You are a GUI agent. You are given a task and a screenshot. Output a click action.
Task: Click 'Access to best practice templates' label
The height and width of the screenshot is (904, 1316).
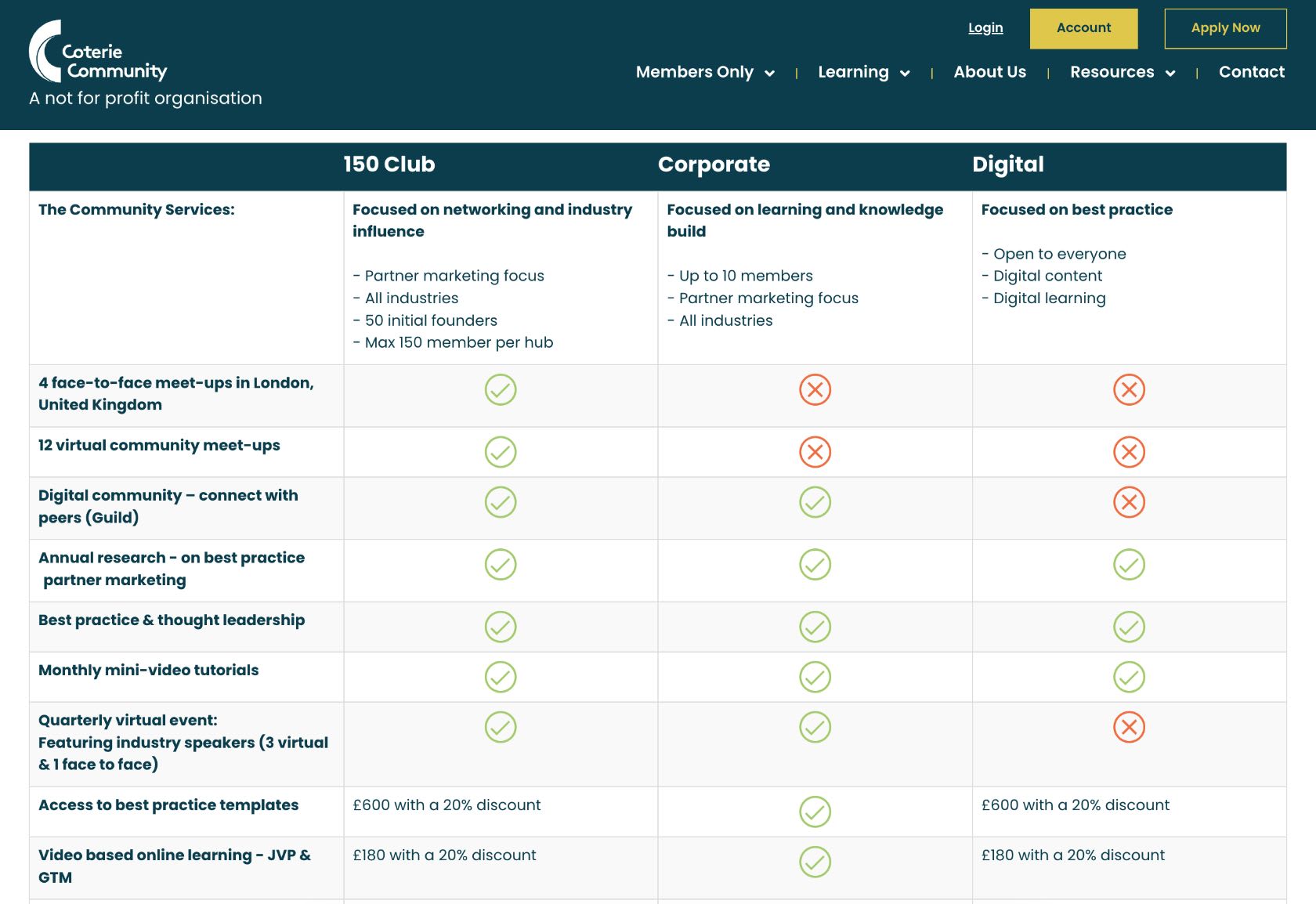(168, 805)
